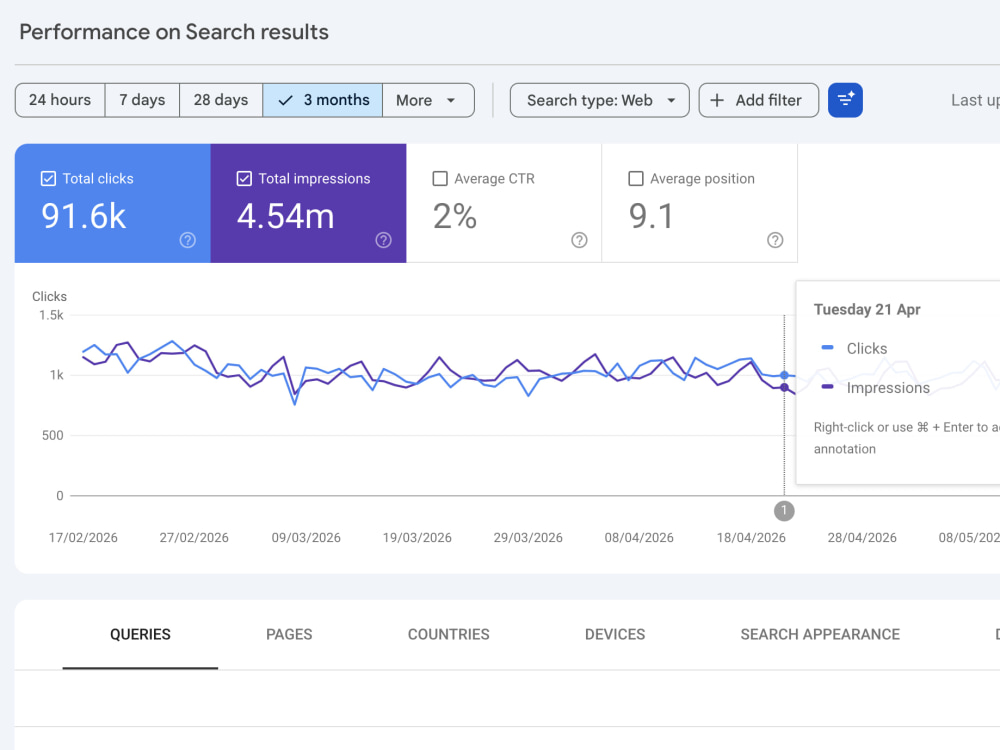Viewport: 1000px width, 750px height.
Task: Uncheck the Total clicks checkbox
Action: pyautogui.click(x=48, y=179)
